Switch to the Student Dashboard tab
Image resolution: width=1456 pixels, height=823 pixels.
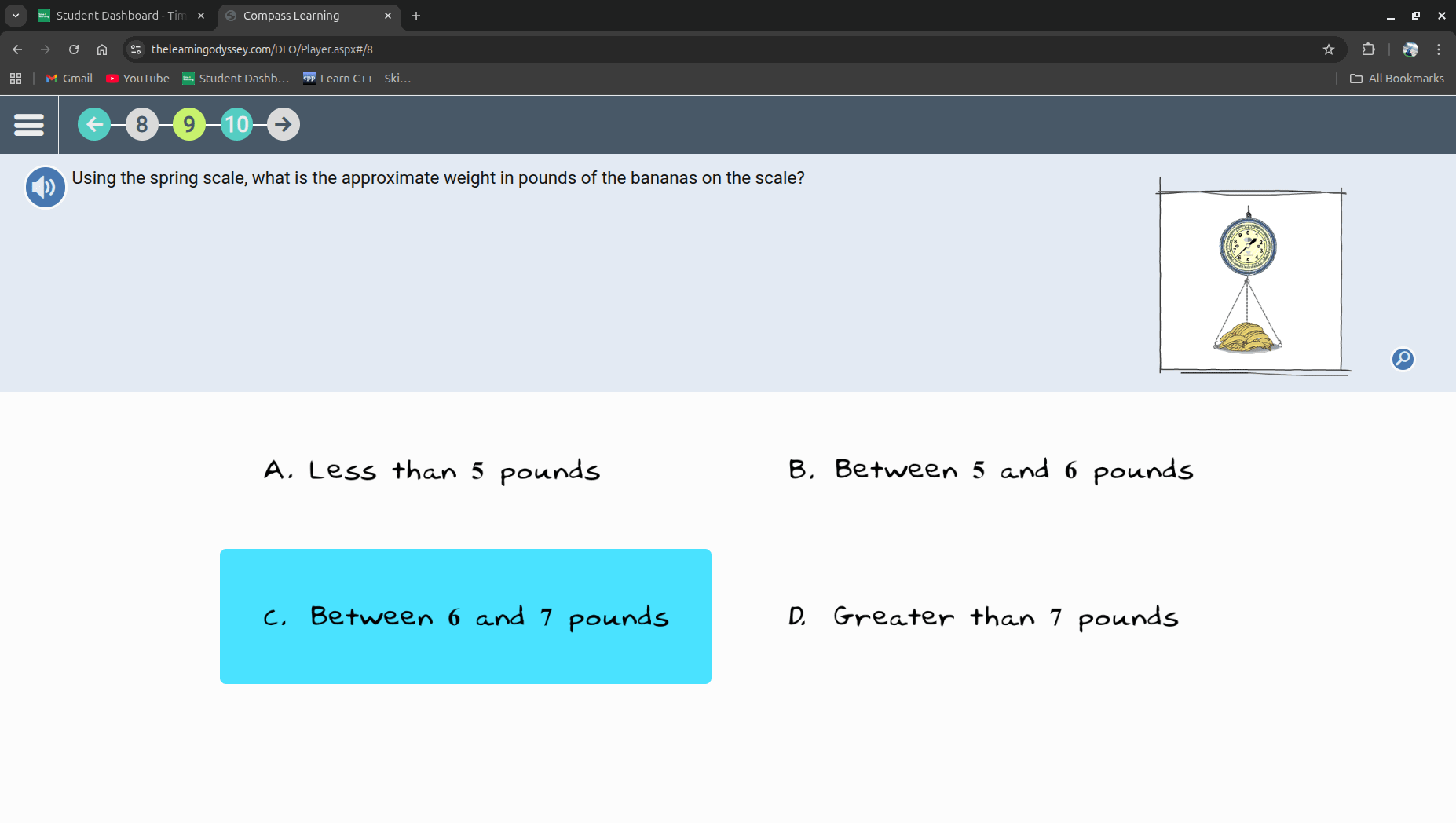pos(119,16)
